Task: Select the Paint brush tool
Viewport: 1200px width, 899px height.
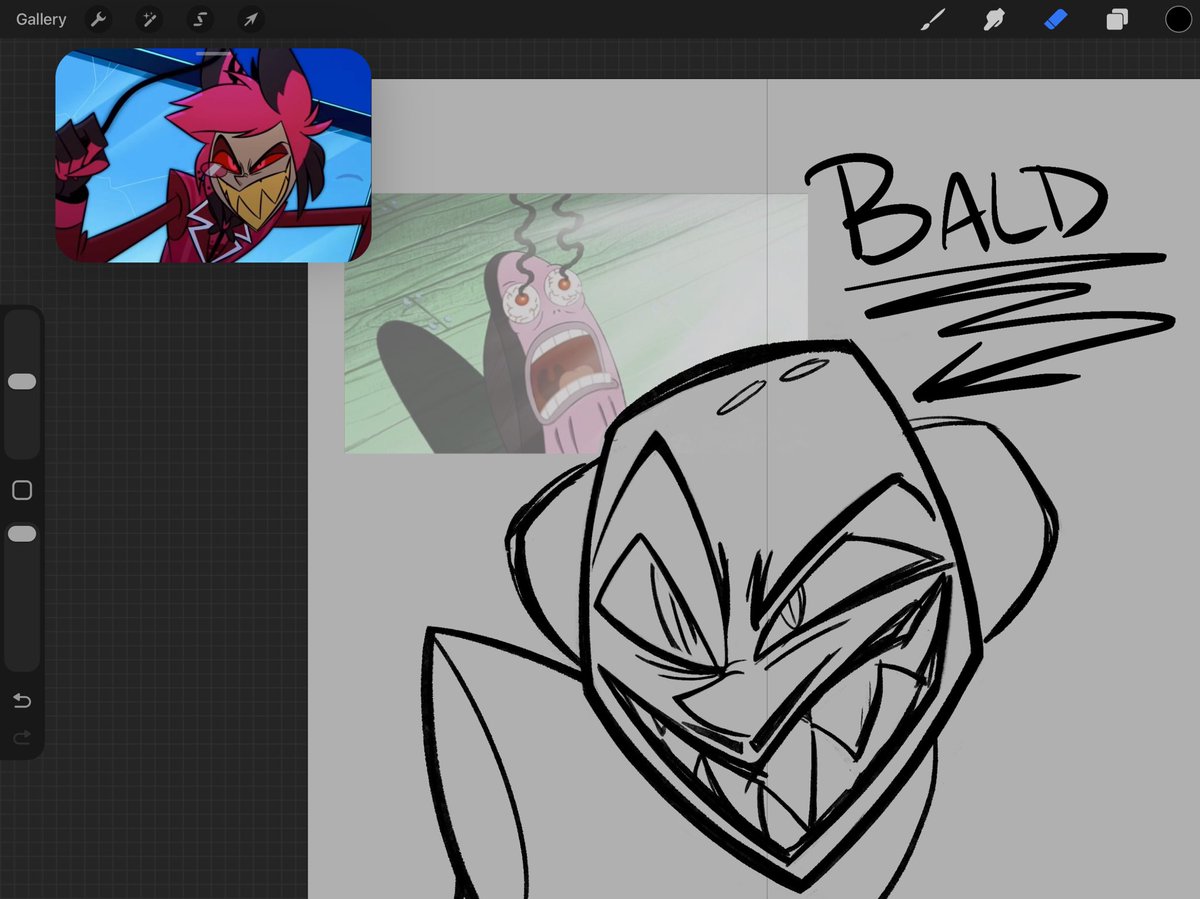Action: tap(932, 19)
